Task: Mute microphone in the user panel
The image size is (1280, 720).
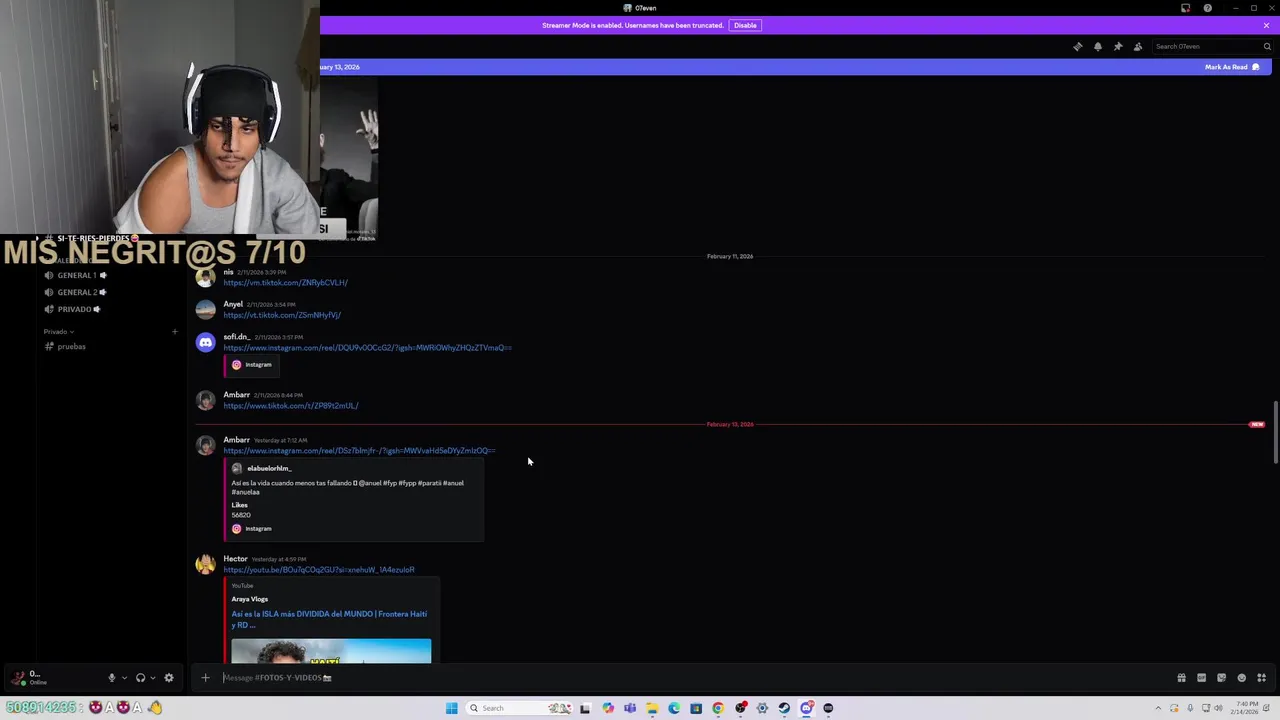Action: (112, 678)
